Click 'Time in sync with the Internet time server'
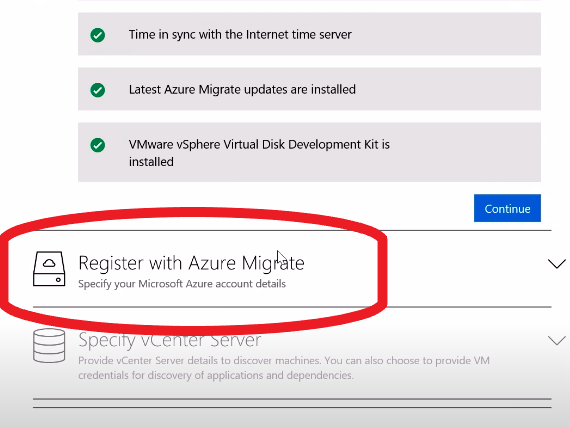The height and width of the screenshot is (428, 570). [240, 35]
